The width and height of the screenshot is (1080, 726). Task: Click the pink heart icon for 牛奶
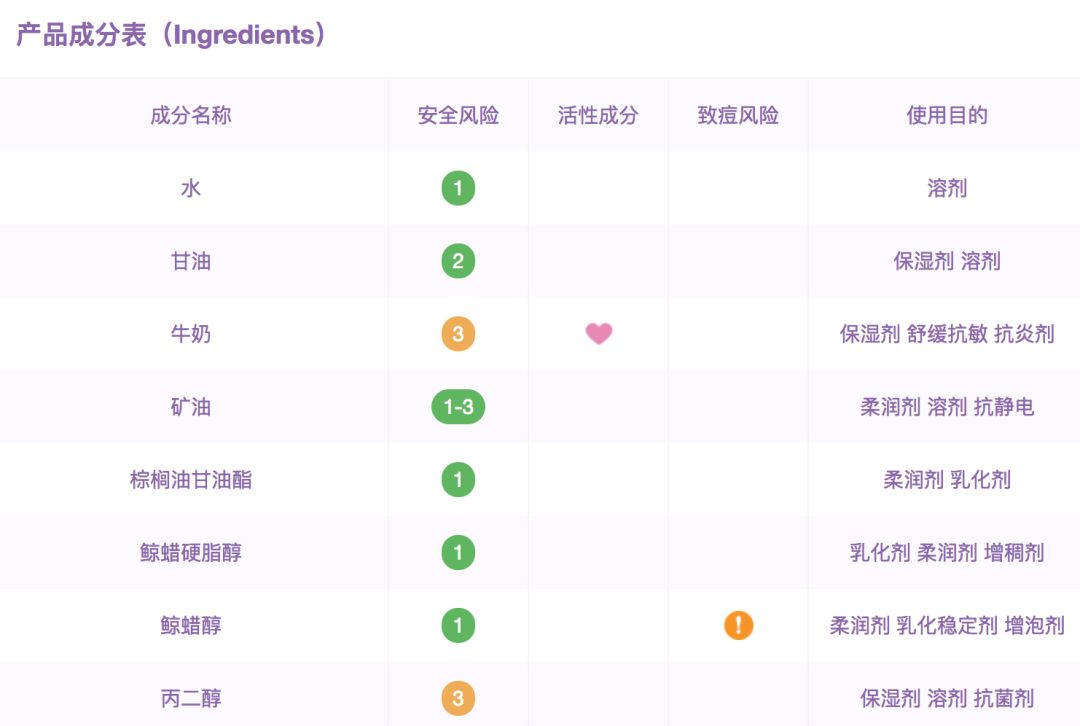click(x=598, y=334)
